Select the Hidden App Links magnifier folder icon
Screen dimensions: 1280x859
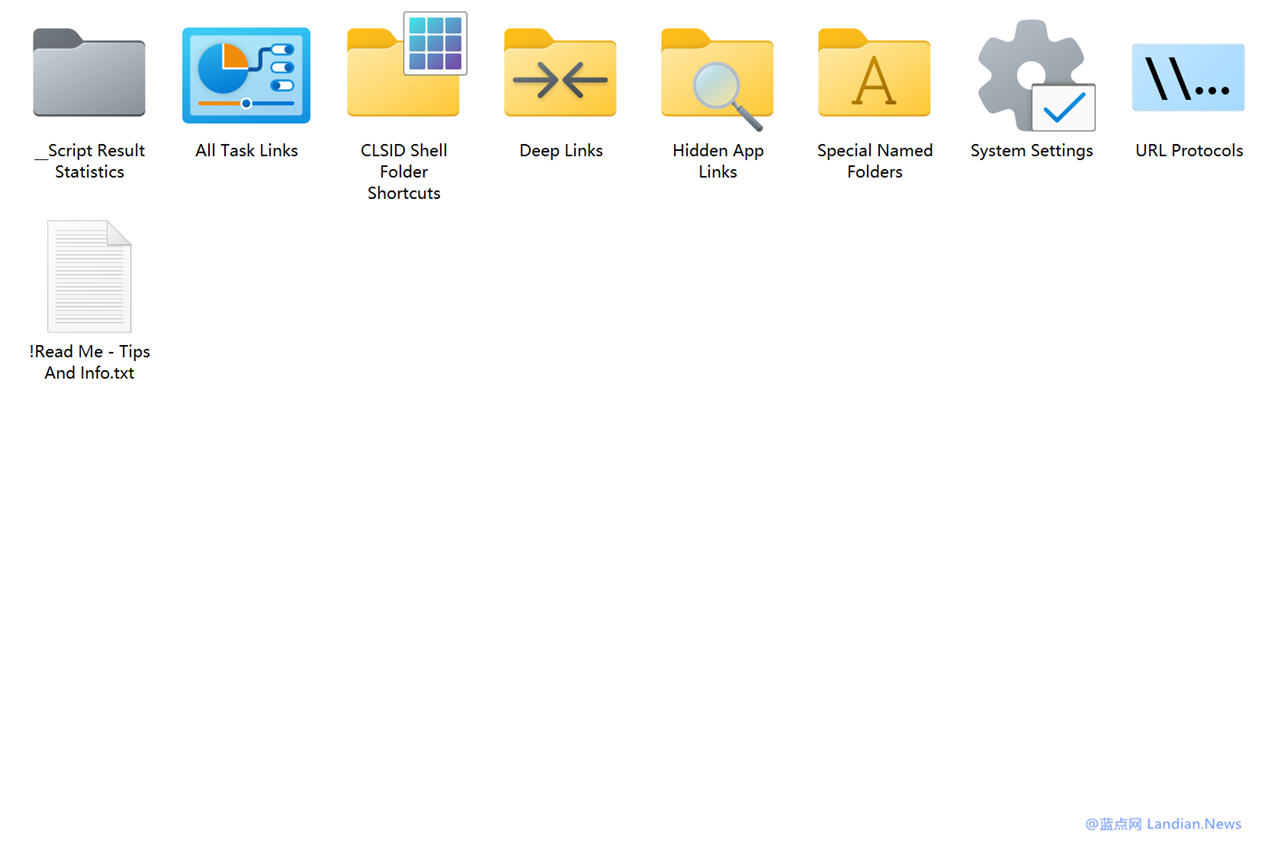click(x=717, y=75)
